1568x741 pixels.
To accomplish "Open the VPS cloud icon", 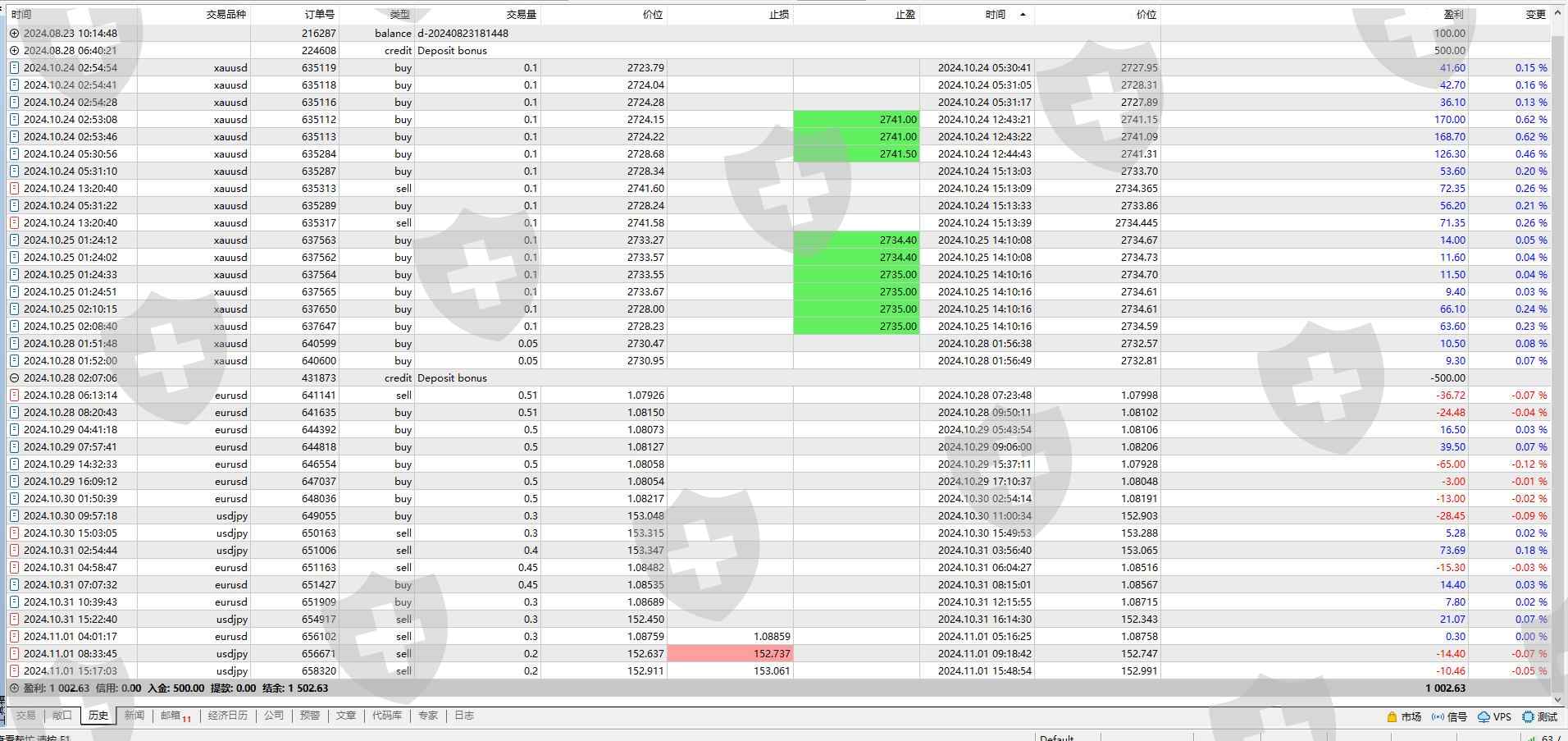I will 1484,717.
